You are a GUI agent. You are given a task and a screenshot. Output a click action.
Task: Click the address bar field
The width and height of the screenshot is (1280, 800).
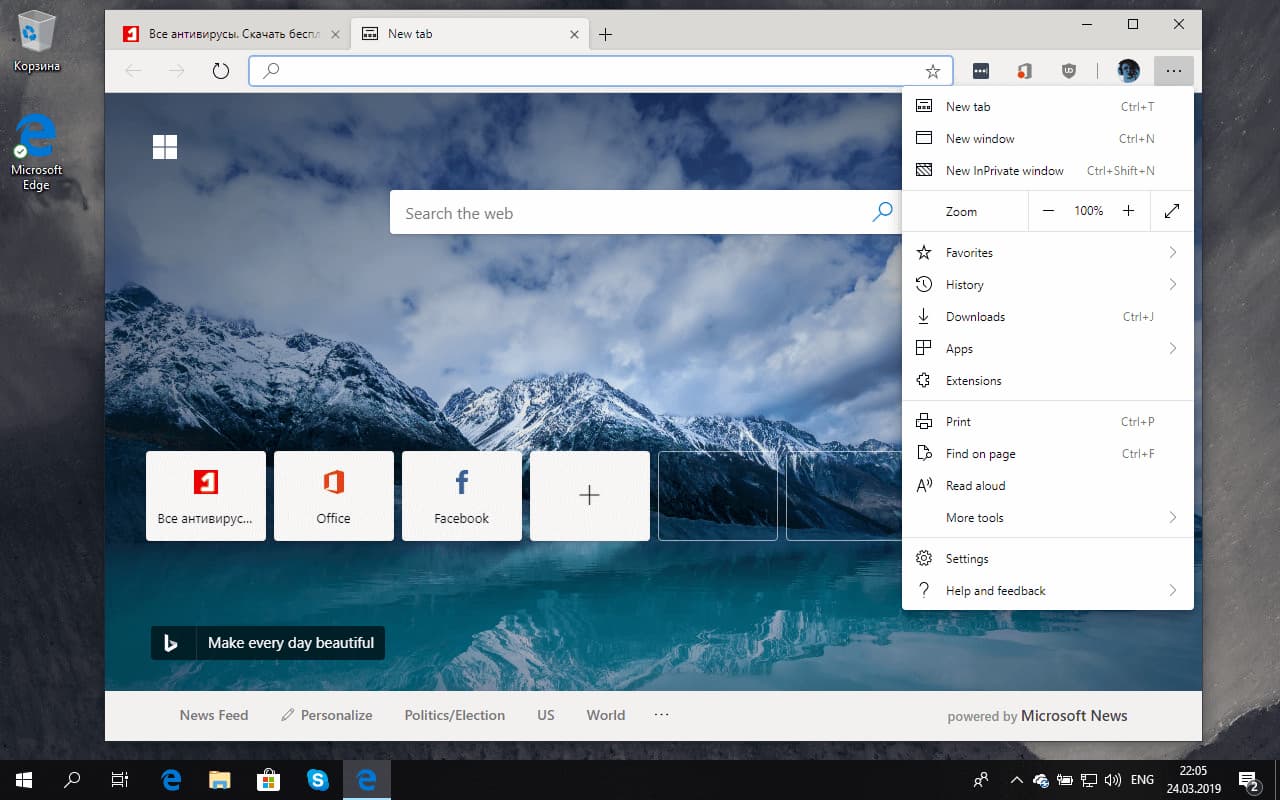pyautogui.click(x=601, y=71)
